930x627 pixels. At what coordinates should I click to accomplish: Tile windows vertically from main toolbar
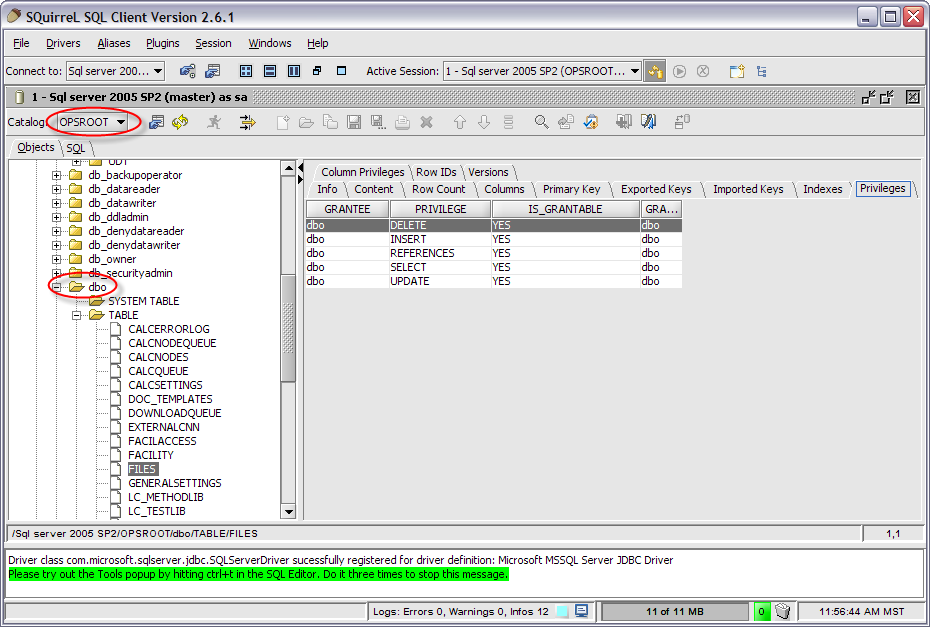coord(294,71)
